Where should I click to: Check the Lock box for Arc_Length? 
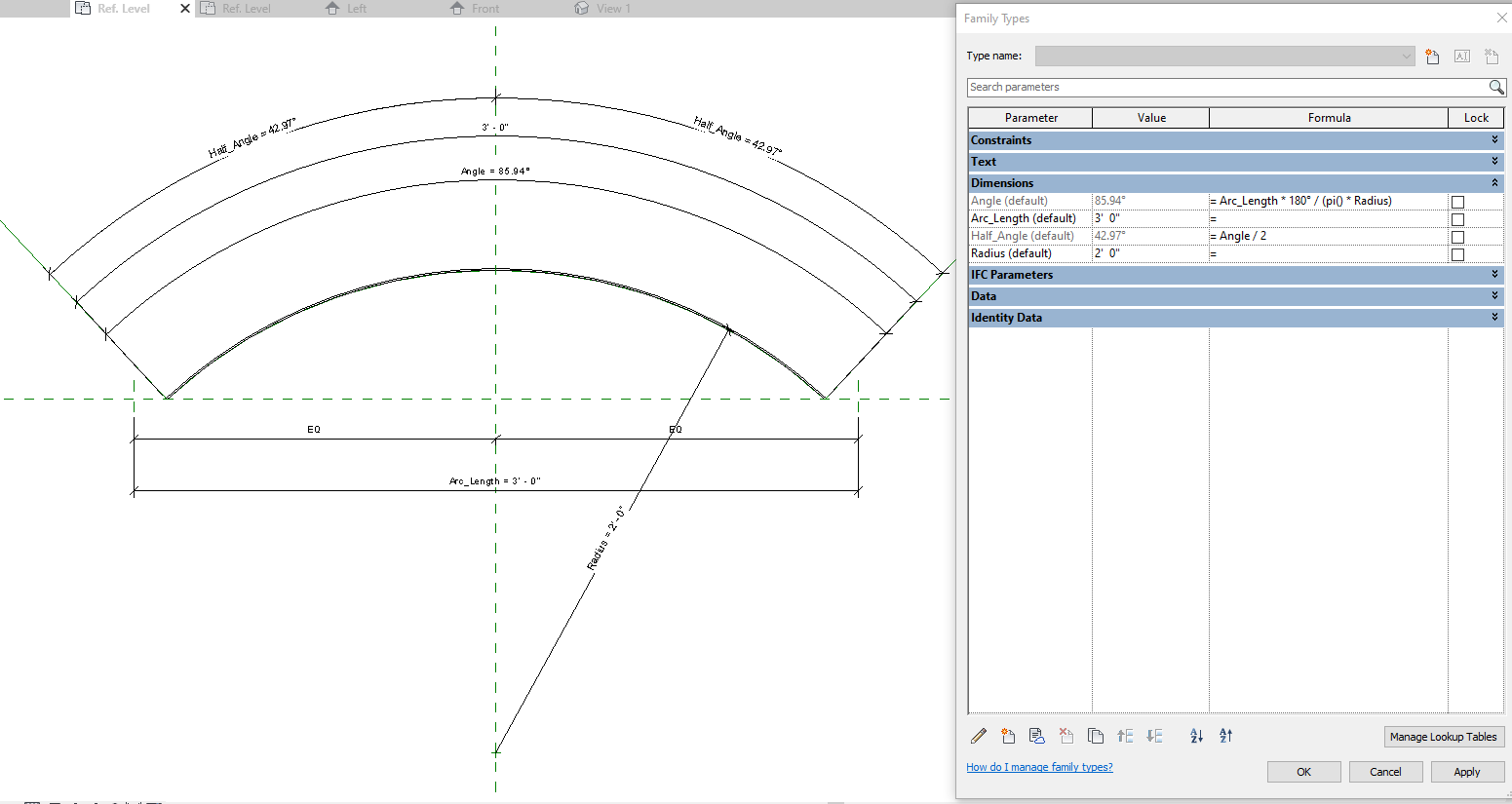[1457, 218]
